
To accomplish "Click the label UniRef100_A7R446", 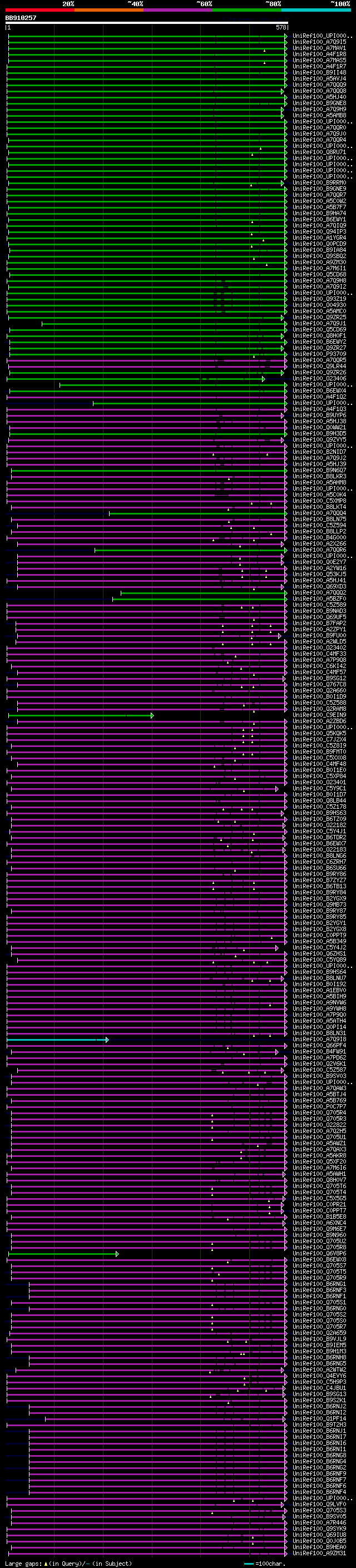I will click(319, 1522).
